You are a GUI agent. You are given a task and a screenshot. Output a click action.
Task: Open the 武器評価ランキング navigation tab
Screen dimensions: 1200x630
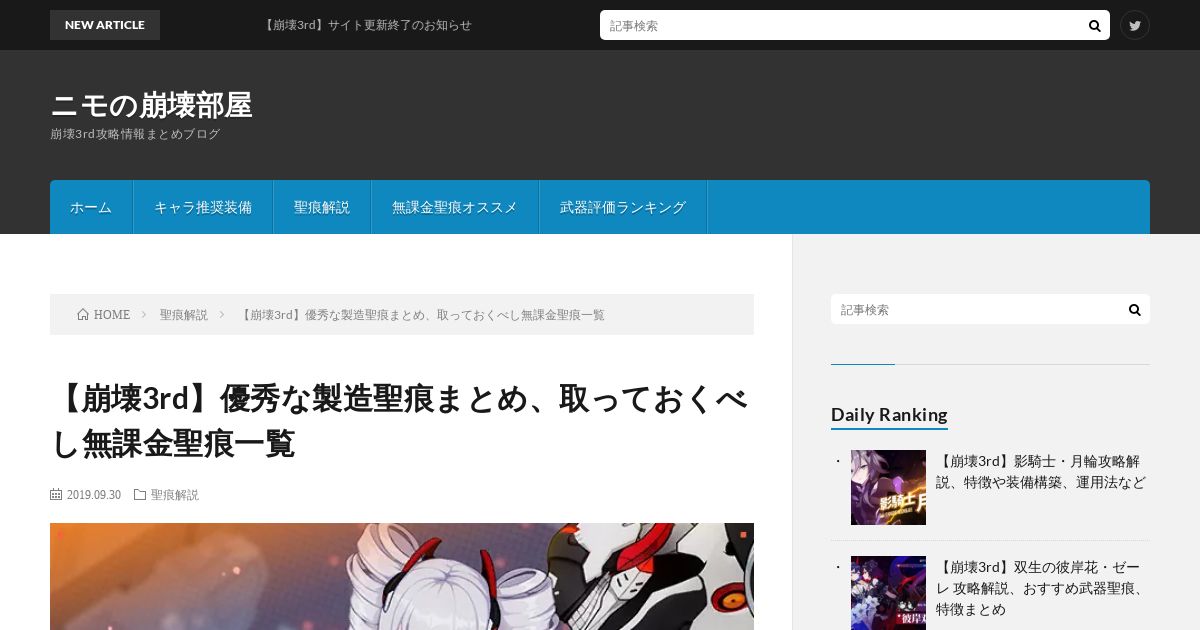[x=623, y=207]
